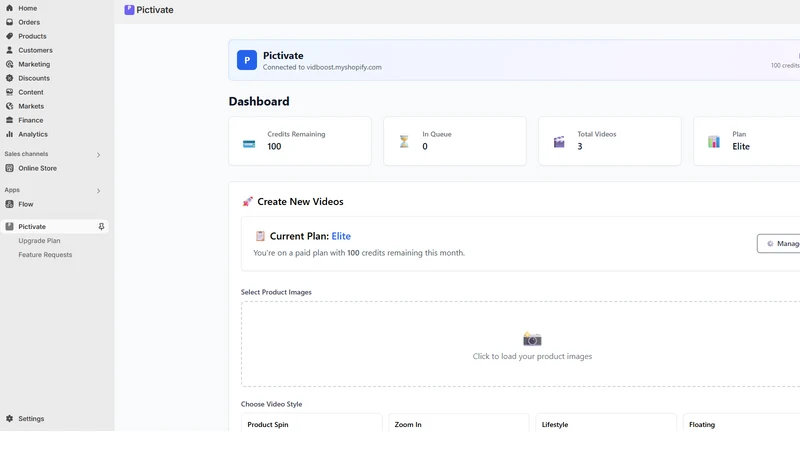Viewport: 800px width, 450px height.
Task: Open Home in the sidebar
Action: (x=28, y=8)
